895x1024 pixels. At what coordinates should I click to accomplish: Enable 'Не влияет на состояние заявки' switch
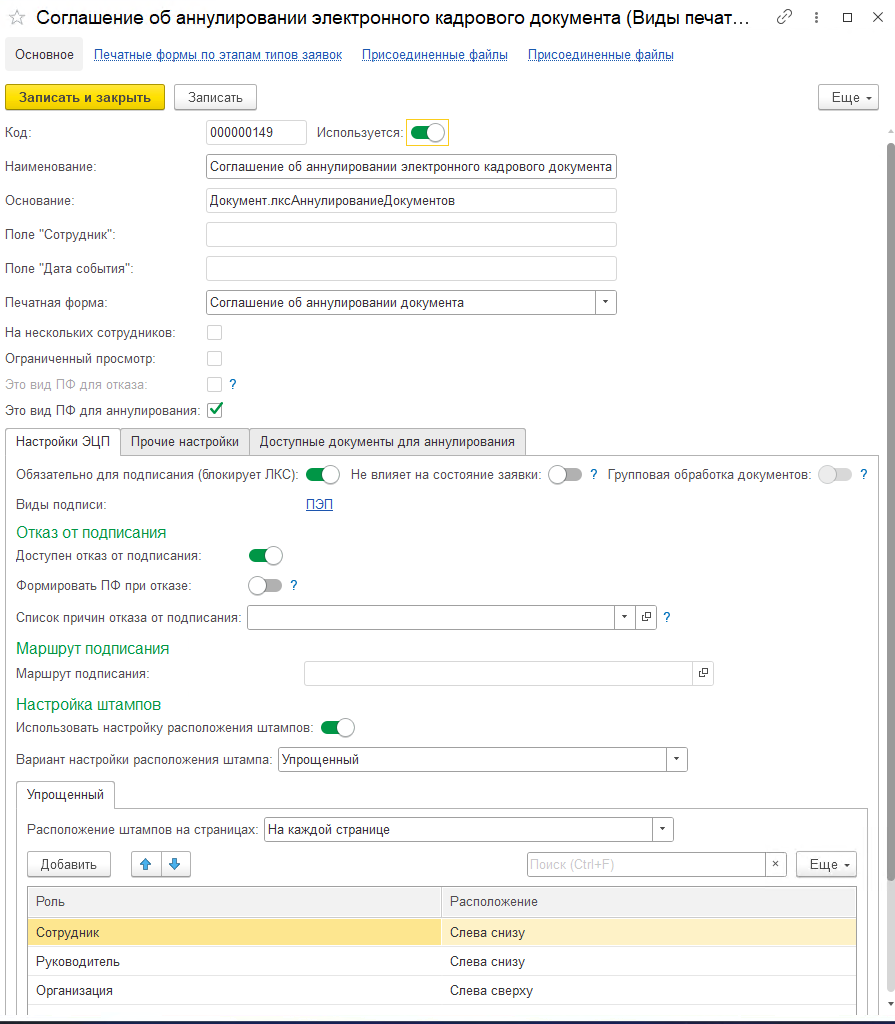coord(565,475)
